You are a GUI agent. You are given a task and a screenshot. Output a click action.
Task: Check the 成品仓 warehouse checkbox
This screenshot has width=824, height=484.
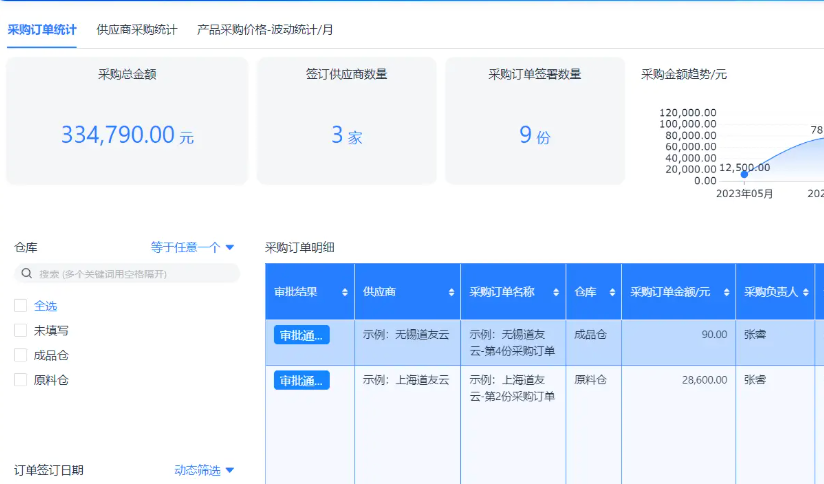[20, 355]
